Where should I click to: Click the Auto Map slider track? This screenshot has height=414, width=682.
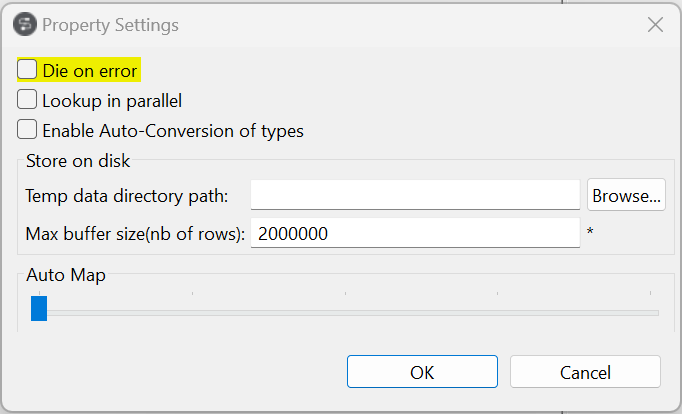point(350,313)
